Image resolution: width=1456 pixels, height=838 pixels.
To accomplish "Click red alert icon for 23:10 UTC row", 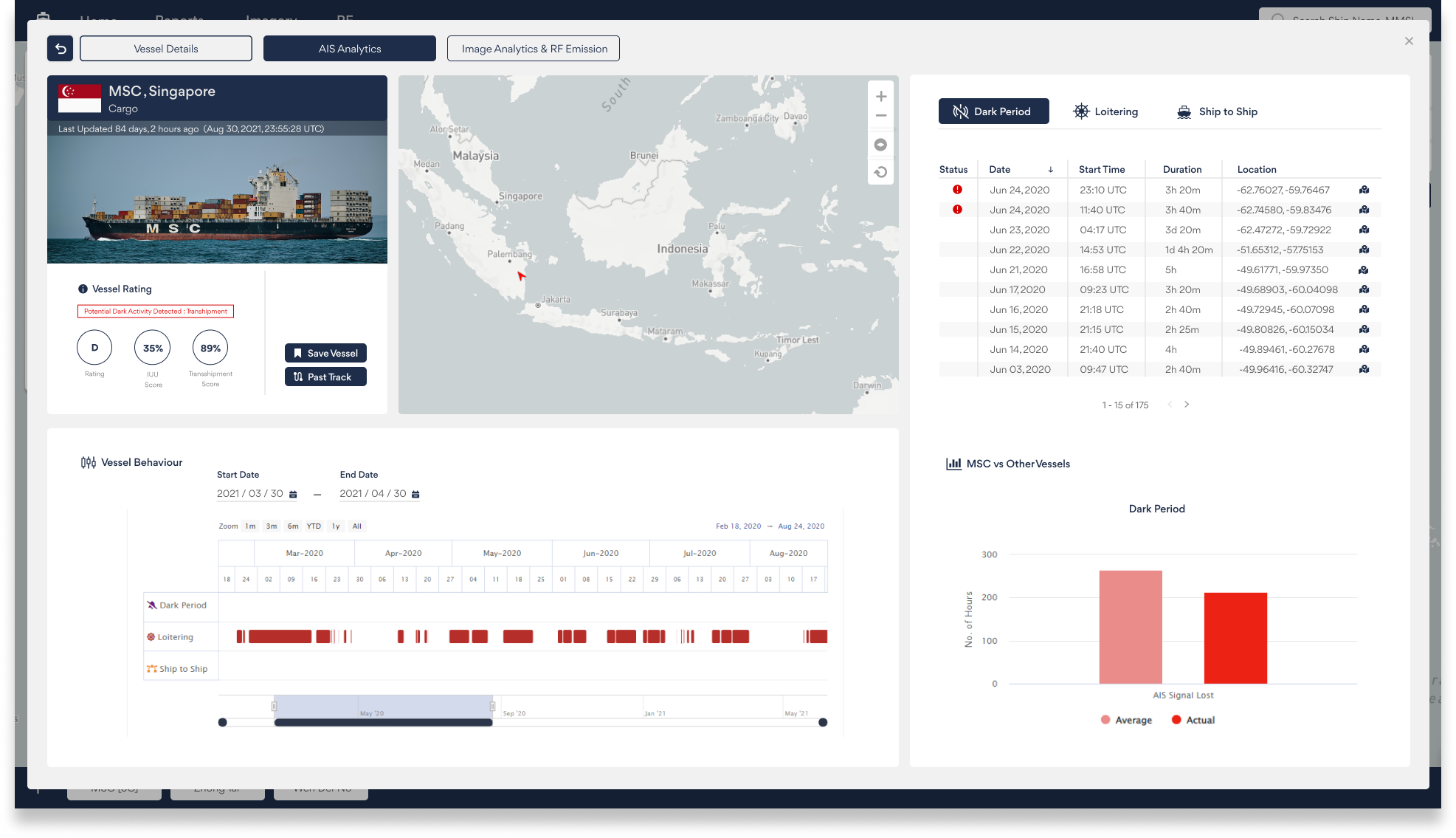I will tap(957, 190).
